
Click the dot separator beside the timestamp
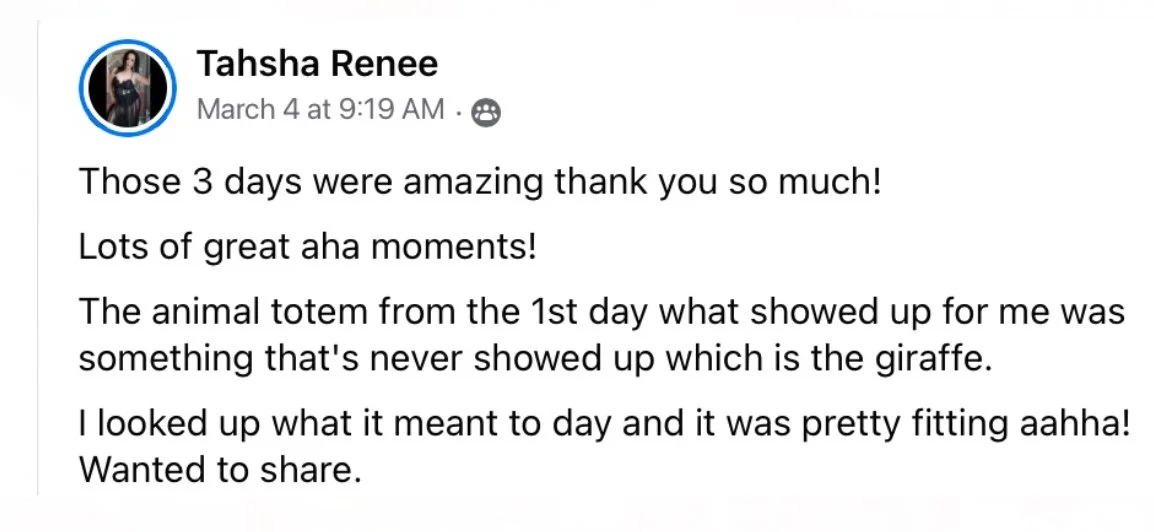coord(459,113)
